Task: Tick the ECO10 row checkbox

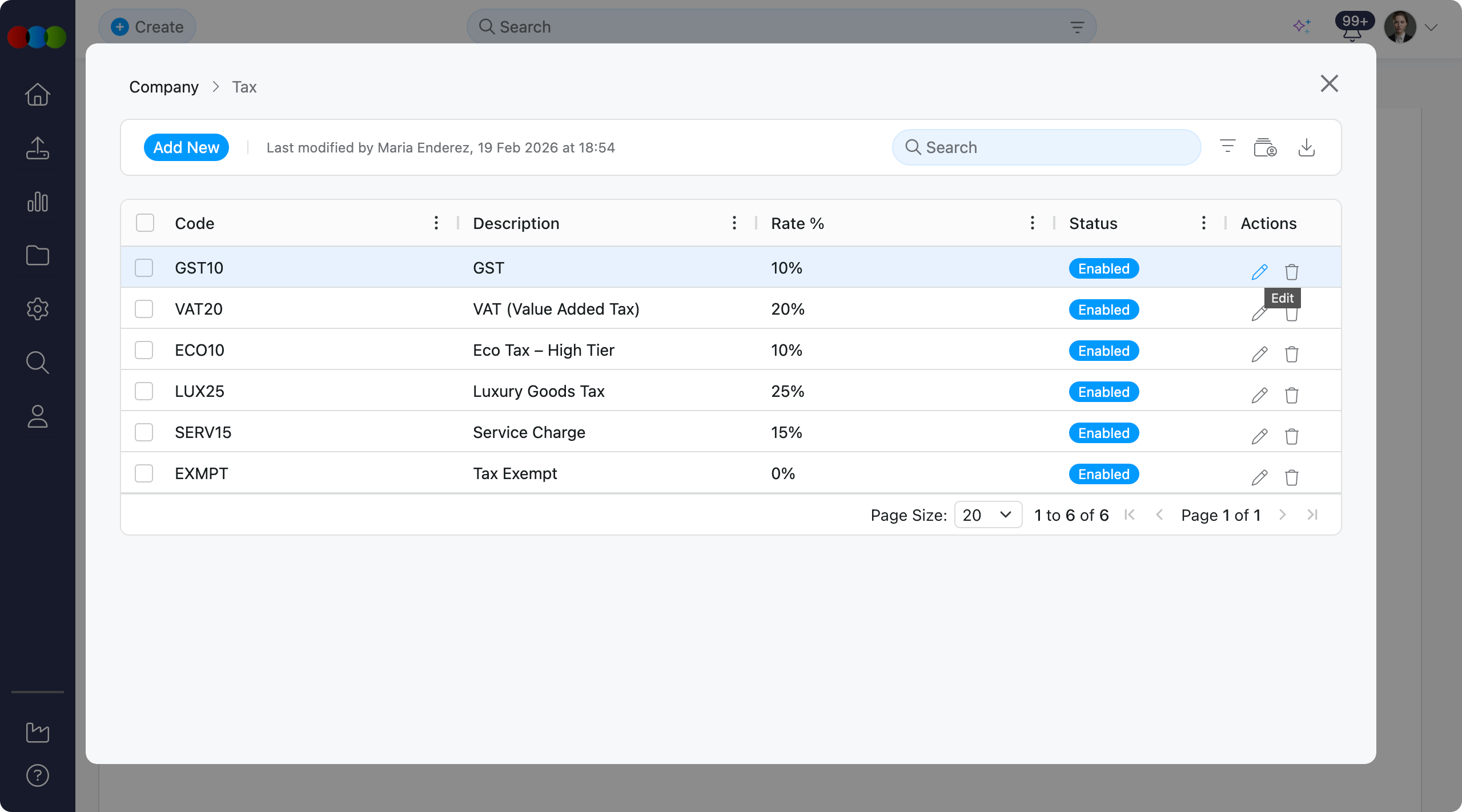Action: 144,350
